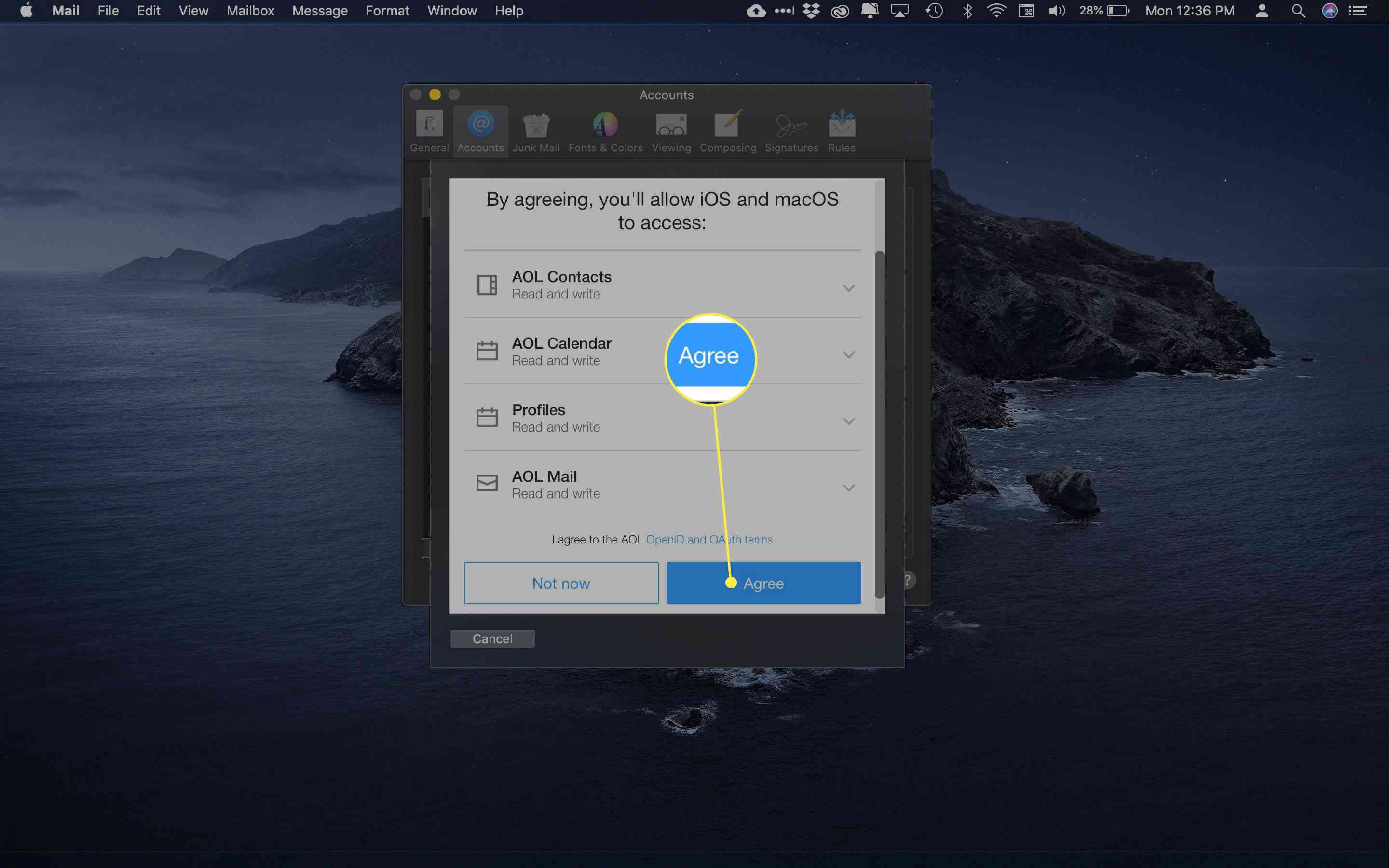The image size is (1389, 868).
Task: Click Agree to grant iOS macOS access
Action: pyautogui.click(x=762, y=583)
